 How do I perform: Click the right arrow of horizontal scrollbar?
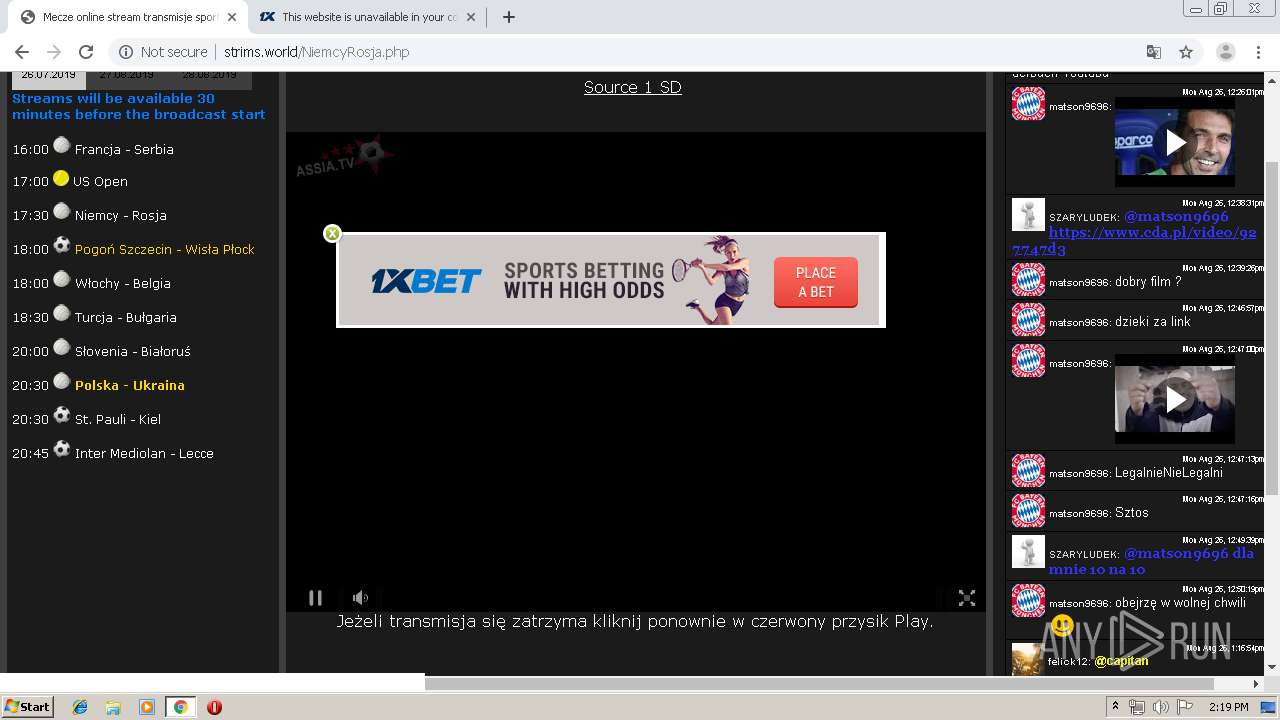1256,684
